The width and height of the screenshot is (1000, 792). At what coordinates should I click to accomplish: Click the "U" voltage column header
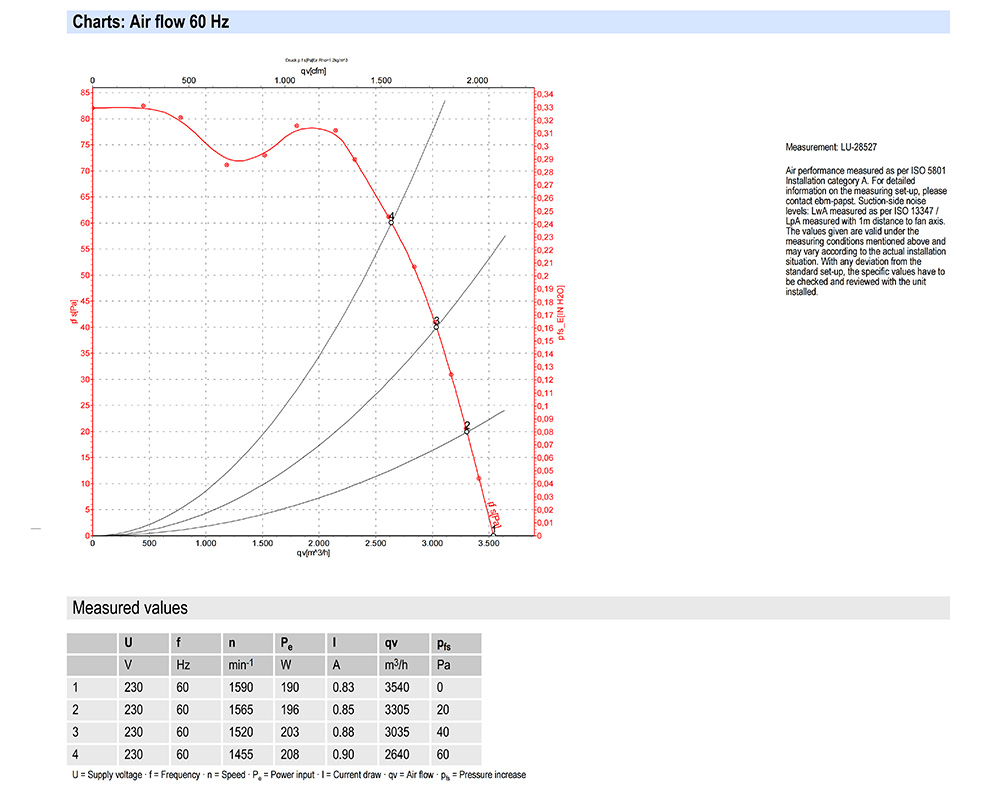click(x=127, y=643)
